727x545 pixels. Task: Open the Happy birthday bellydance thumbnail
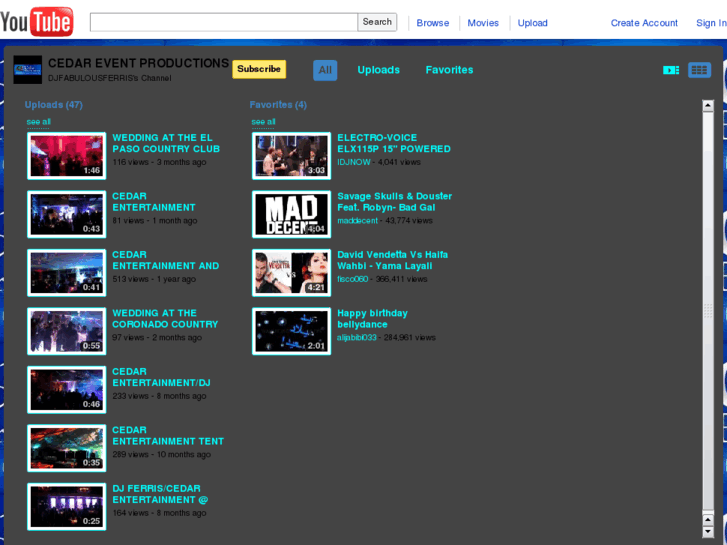(x=292, y=331)
